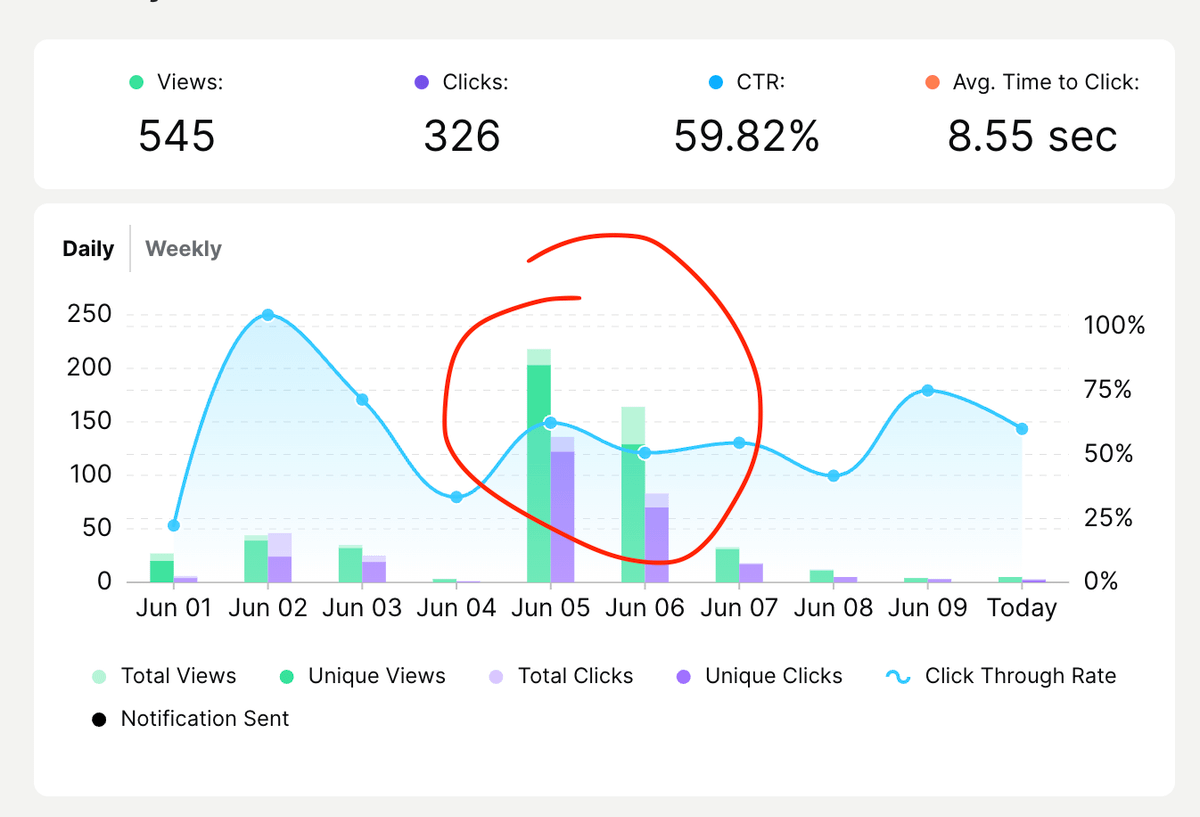Click CTR data point on Jun 04

point(456,497)
